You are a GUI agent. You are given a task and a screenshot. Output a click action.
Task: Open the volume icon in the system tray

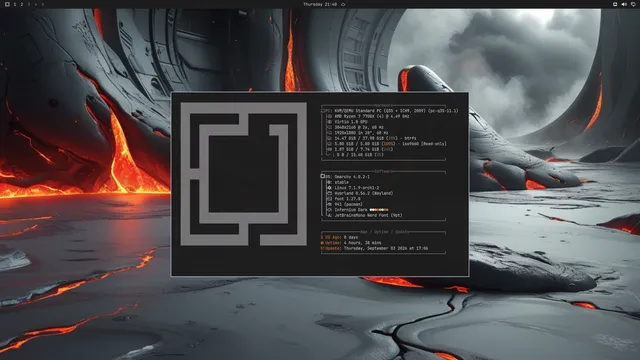click(x=624, y=4)
